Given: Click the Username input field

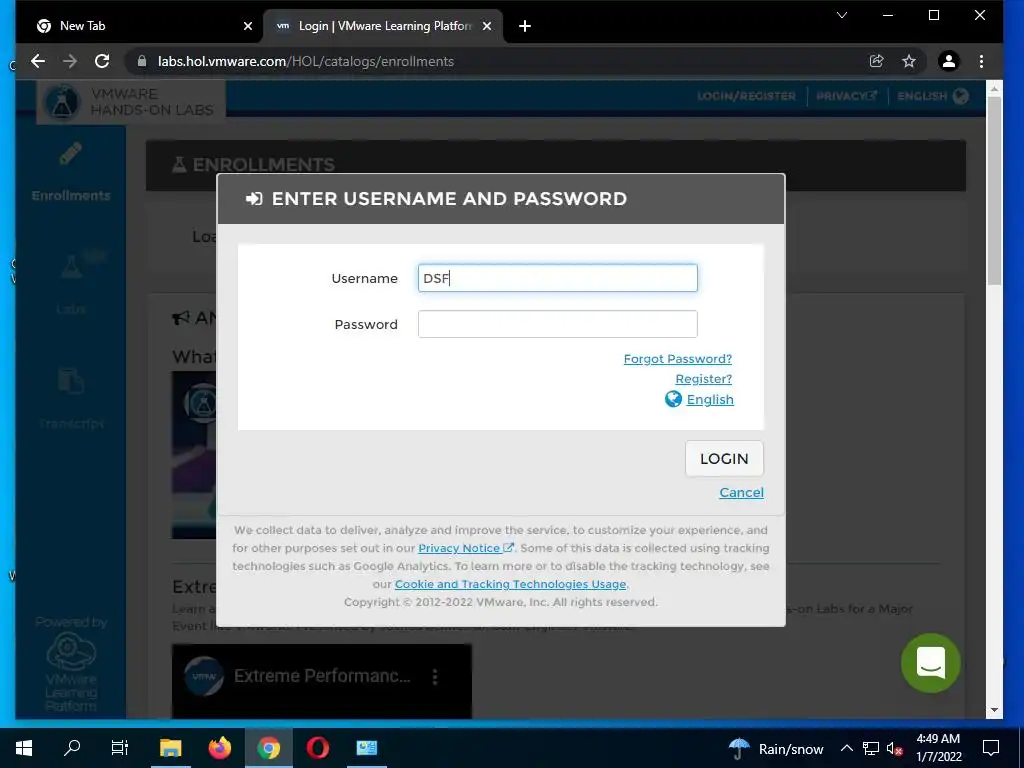Looking at the screenshot, I should 558,278.
